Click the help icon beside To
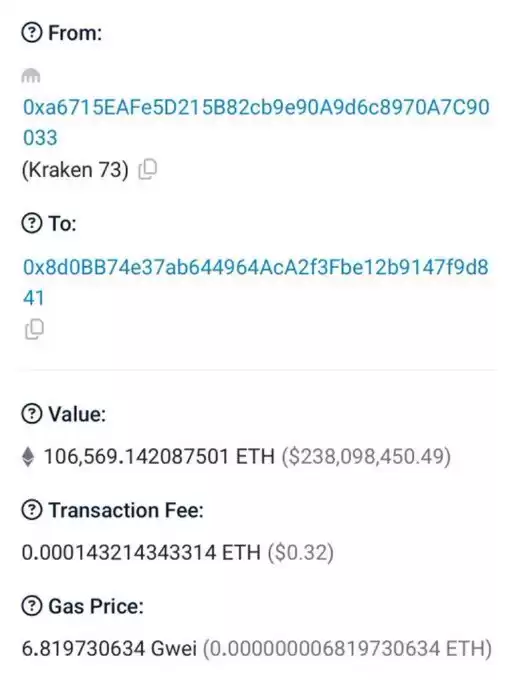The height and width of the screenshot is (680, 523). point(32,223)
